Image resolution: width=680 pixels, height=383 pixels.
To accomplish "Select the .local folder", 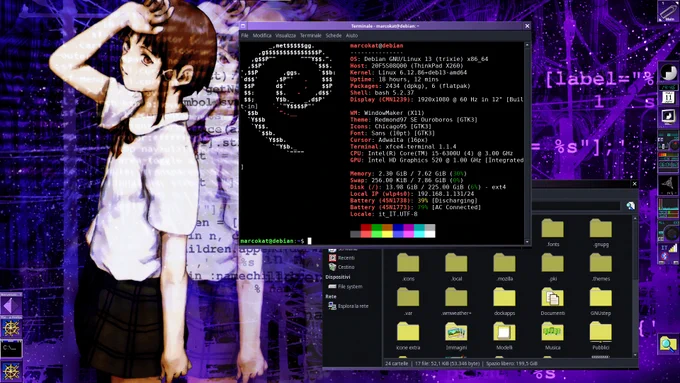I will (456, 267).
